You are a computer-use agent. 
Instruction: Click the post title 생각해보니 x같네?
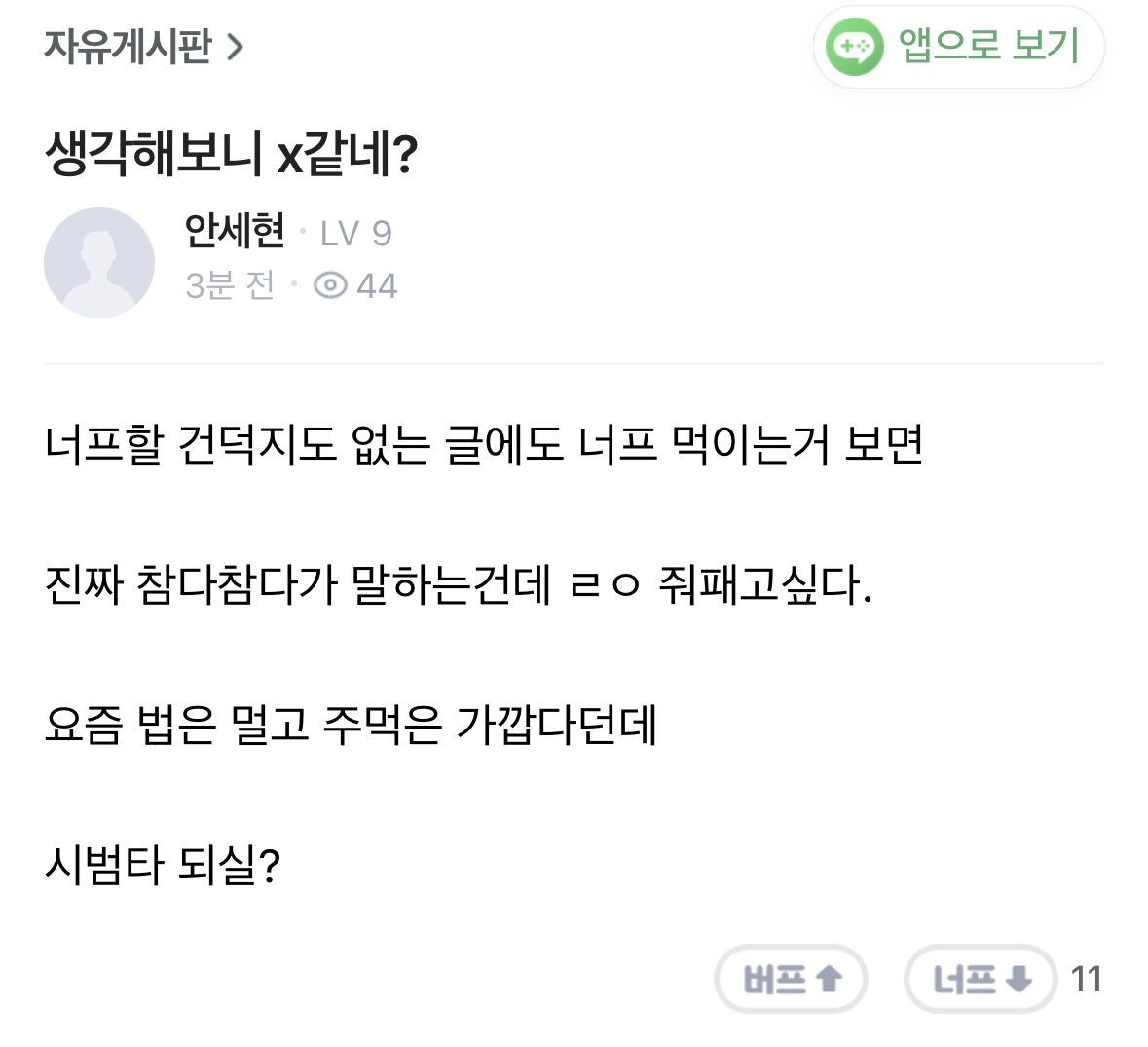232,155
